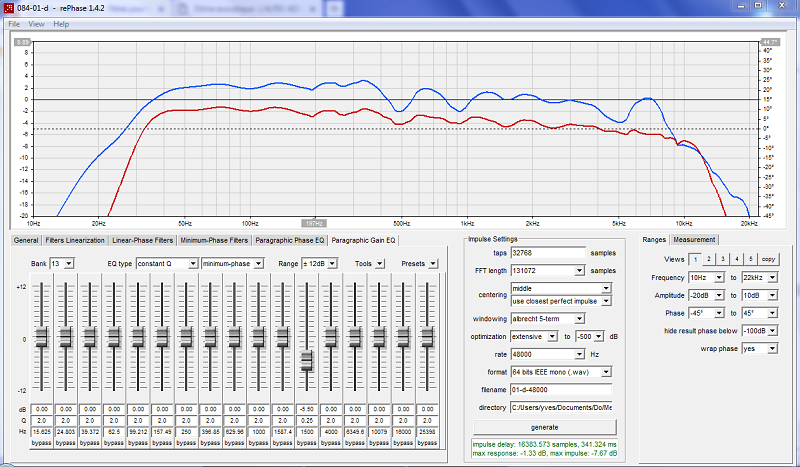Switch to the Minimum-Phase Filters tab
Image resolution: width=800 pixels, height=467 pixels.
click(x=214, y=240)
